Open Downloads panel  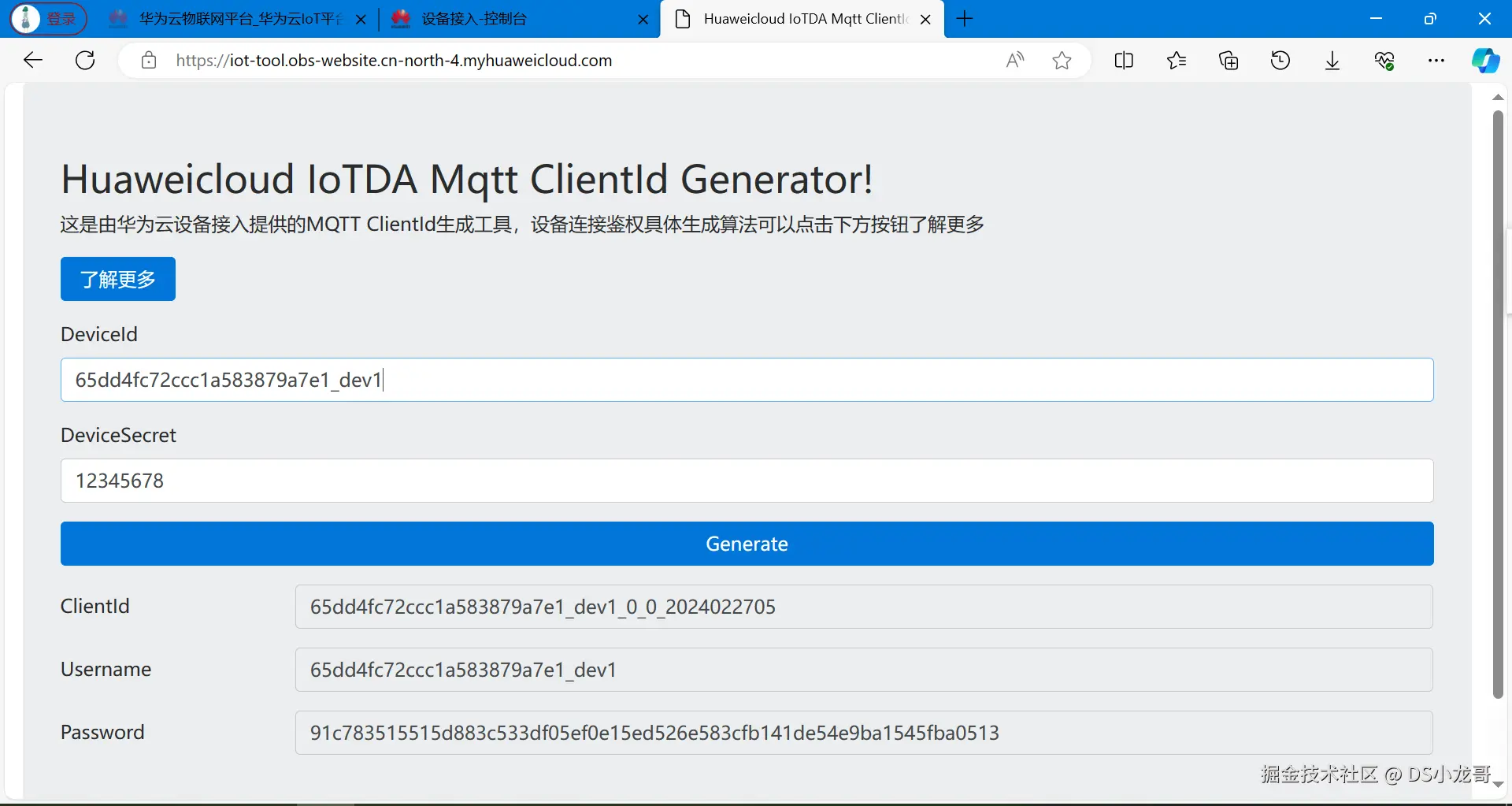pyautogui.click(x=1332, y=60)
